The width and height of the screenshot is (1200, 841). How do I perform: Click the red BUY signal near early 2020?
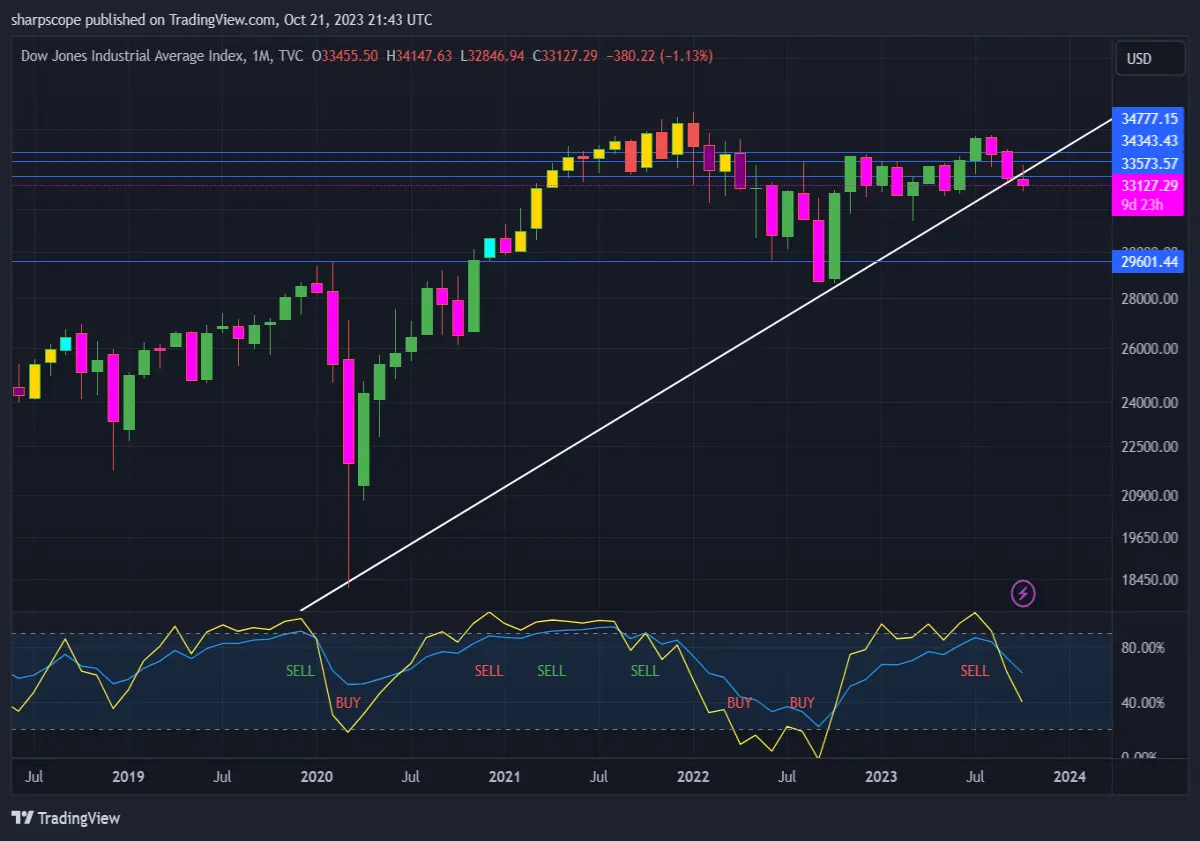point(348,703)
